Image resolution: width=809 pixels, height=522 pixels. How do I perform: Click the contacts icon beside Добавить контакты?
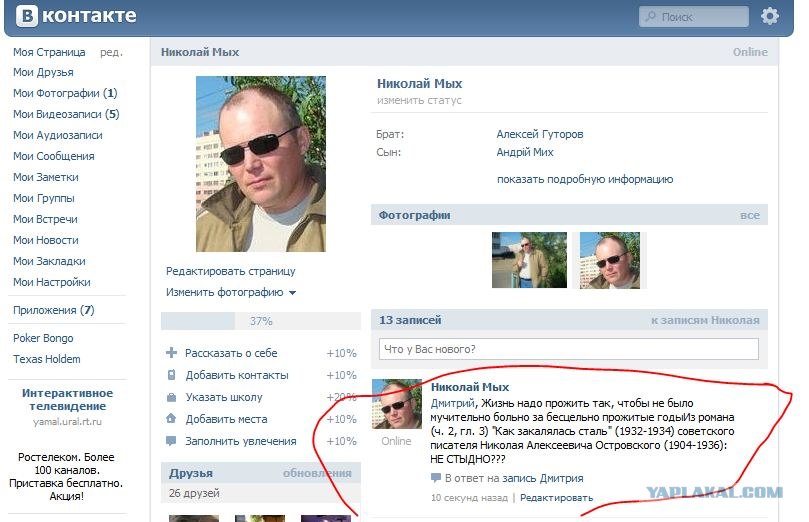tap(171, 375)
